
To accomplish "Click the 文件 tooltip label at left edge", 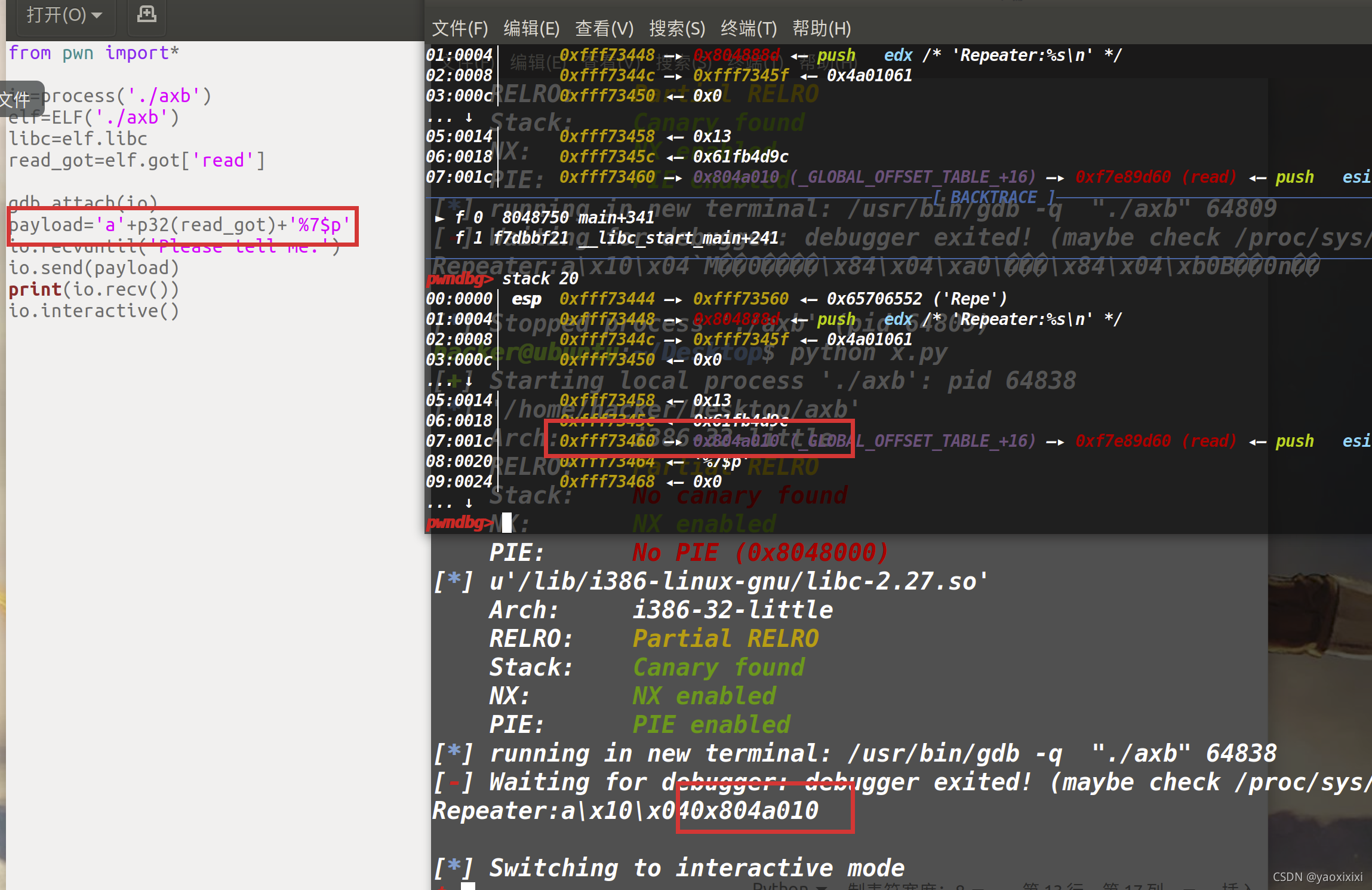I will pos(16,99).
